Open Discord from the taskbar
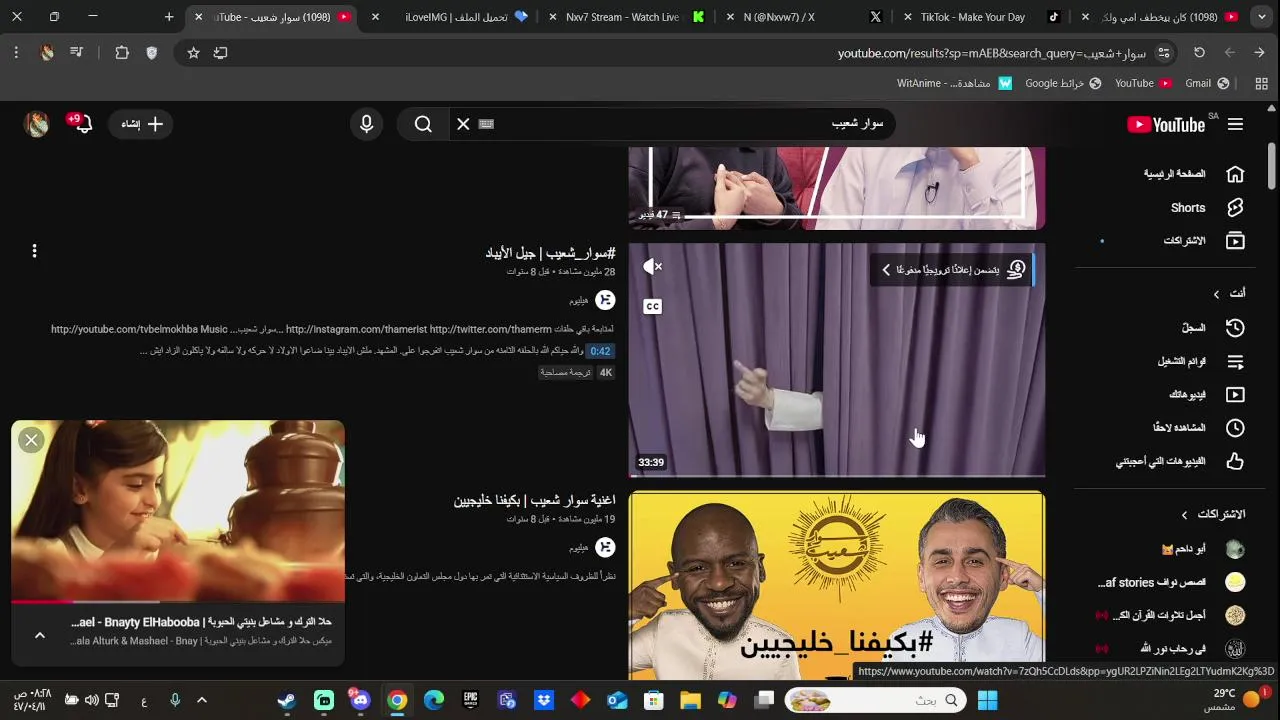 click(x=360, y=701)
